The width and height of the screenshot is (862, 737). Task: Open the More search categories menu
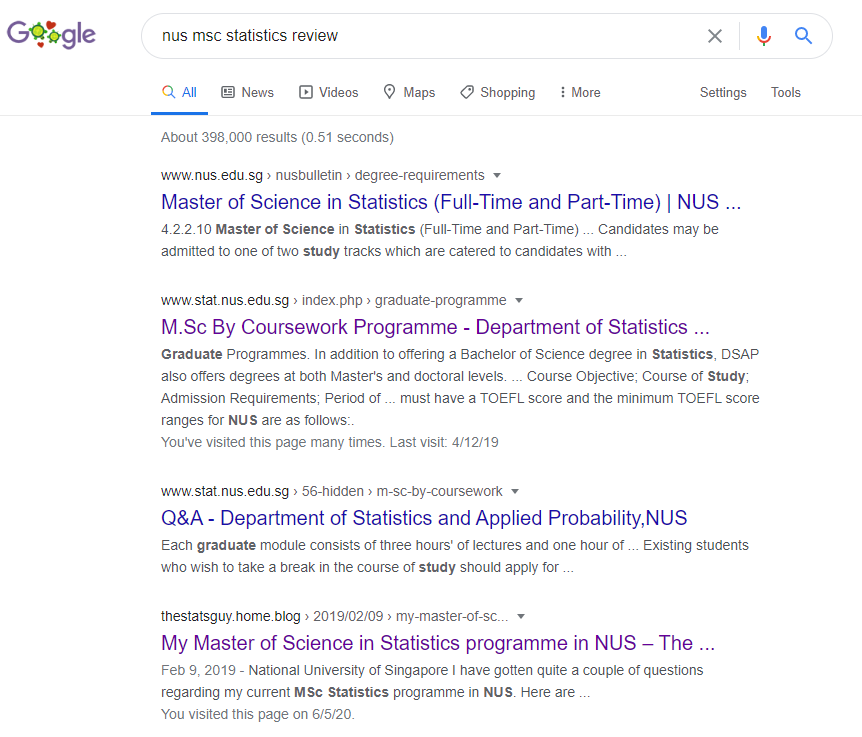click(580, 92)
